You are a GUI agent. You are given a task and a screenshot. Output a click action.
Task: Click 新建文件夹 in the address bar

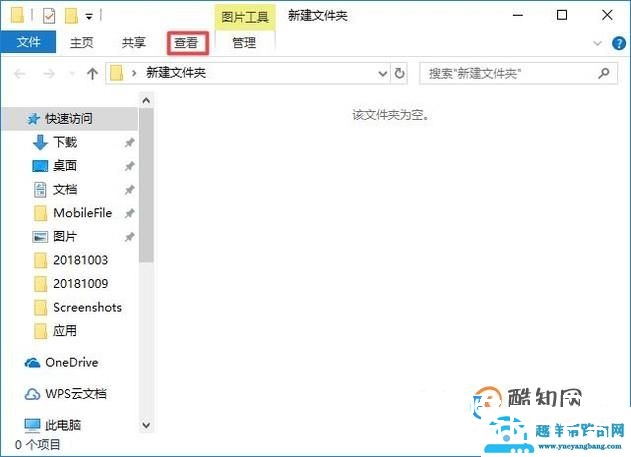[x=176, y=73]
